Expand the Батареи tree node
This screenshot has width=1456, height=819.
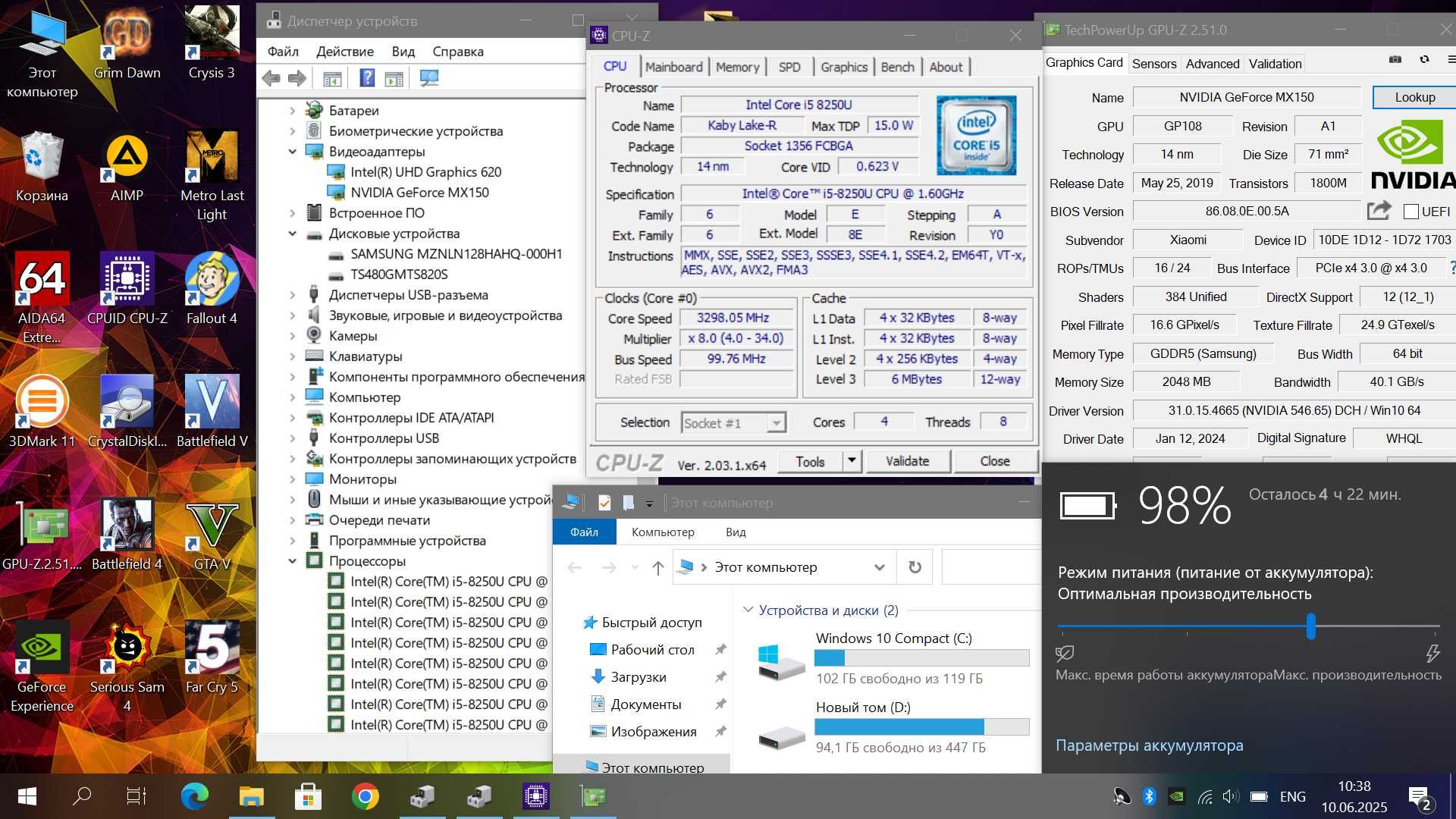[x=292, y=111]
